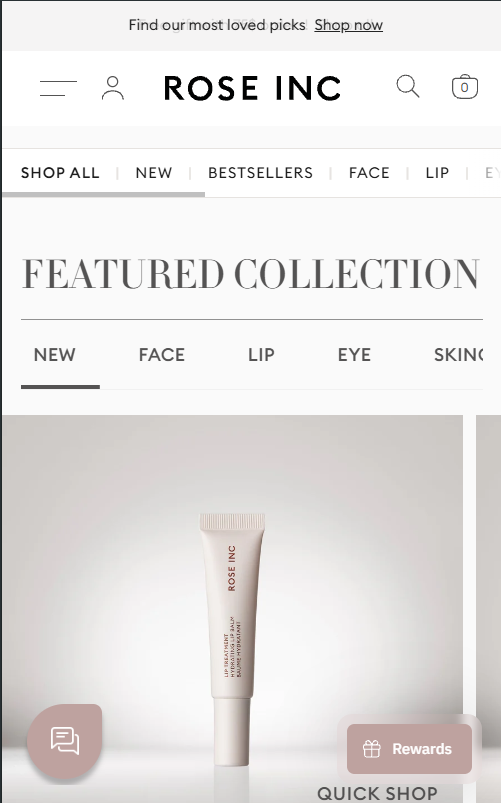Image resolution: width=501 pixels, height=803 pixels.
Task: Go to the ROSE INC homepage logo
Action: 253,88
